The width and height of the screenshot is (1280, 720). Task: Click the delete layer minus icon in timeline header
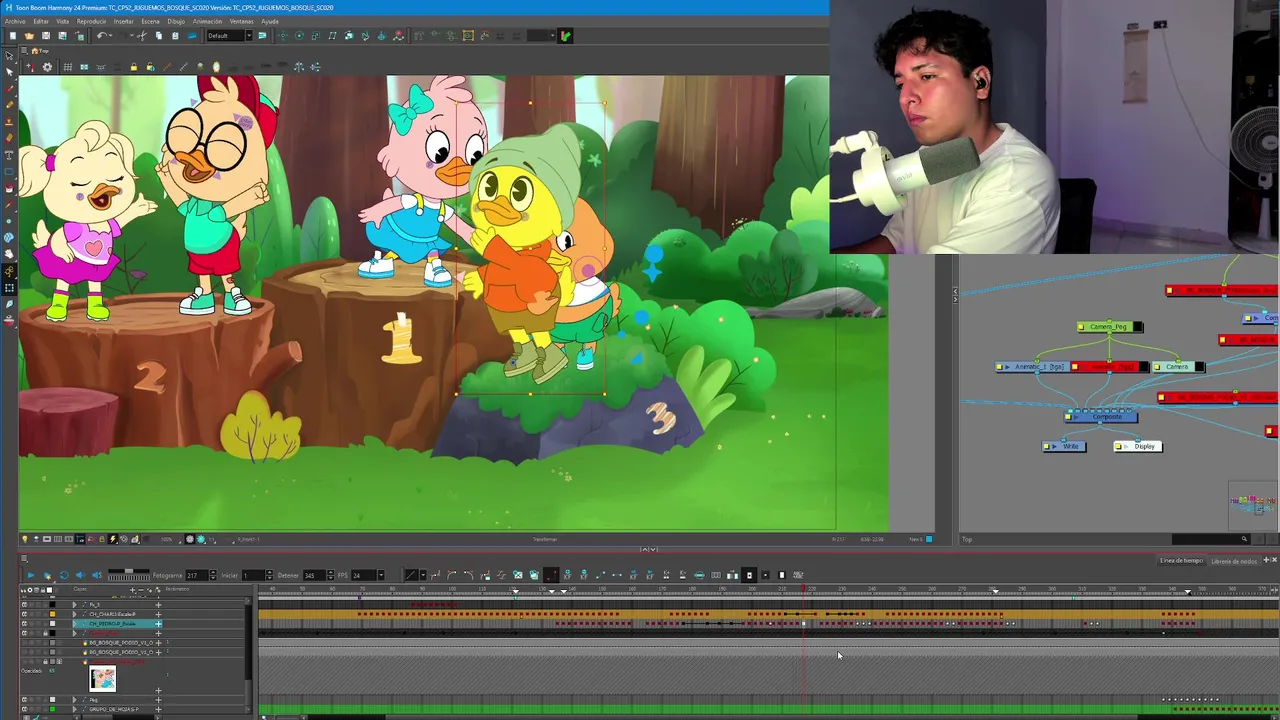(141, 590)
